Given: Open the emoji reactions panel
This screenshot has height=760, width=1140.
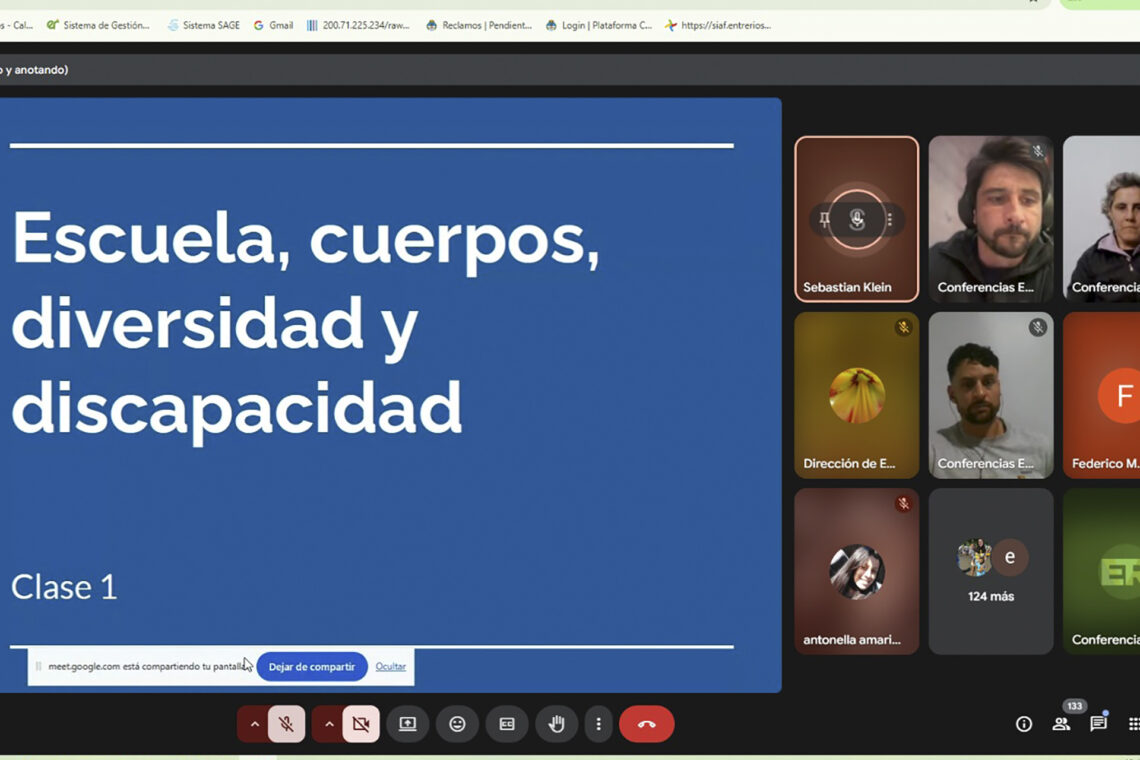Looking at the screenshot, I should point(457,723).
